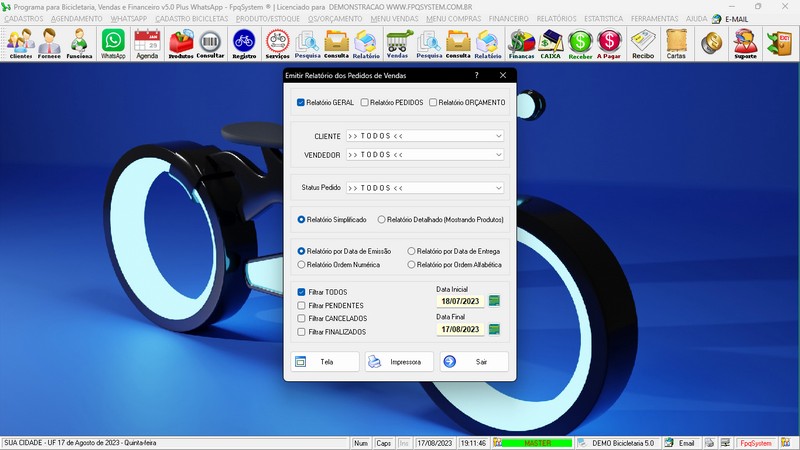Open the VENDEDOR dropdown
800x450 pixels.
[498, 155]
